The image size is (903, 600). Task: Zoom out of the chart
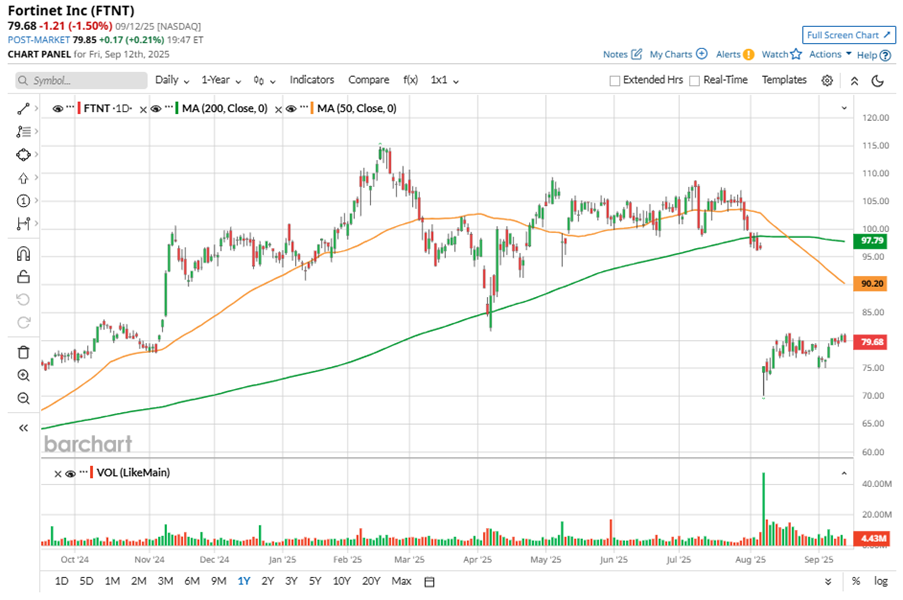coord(23,398)
